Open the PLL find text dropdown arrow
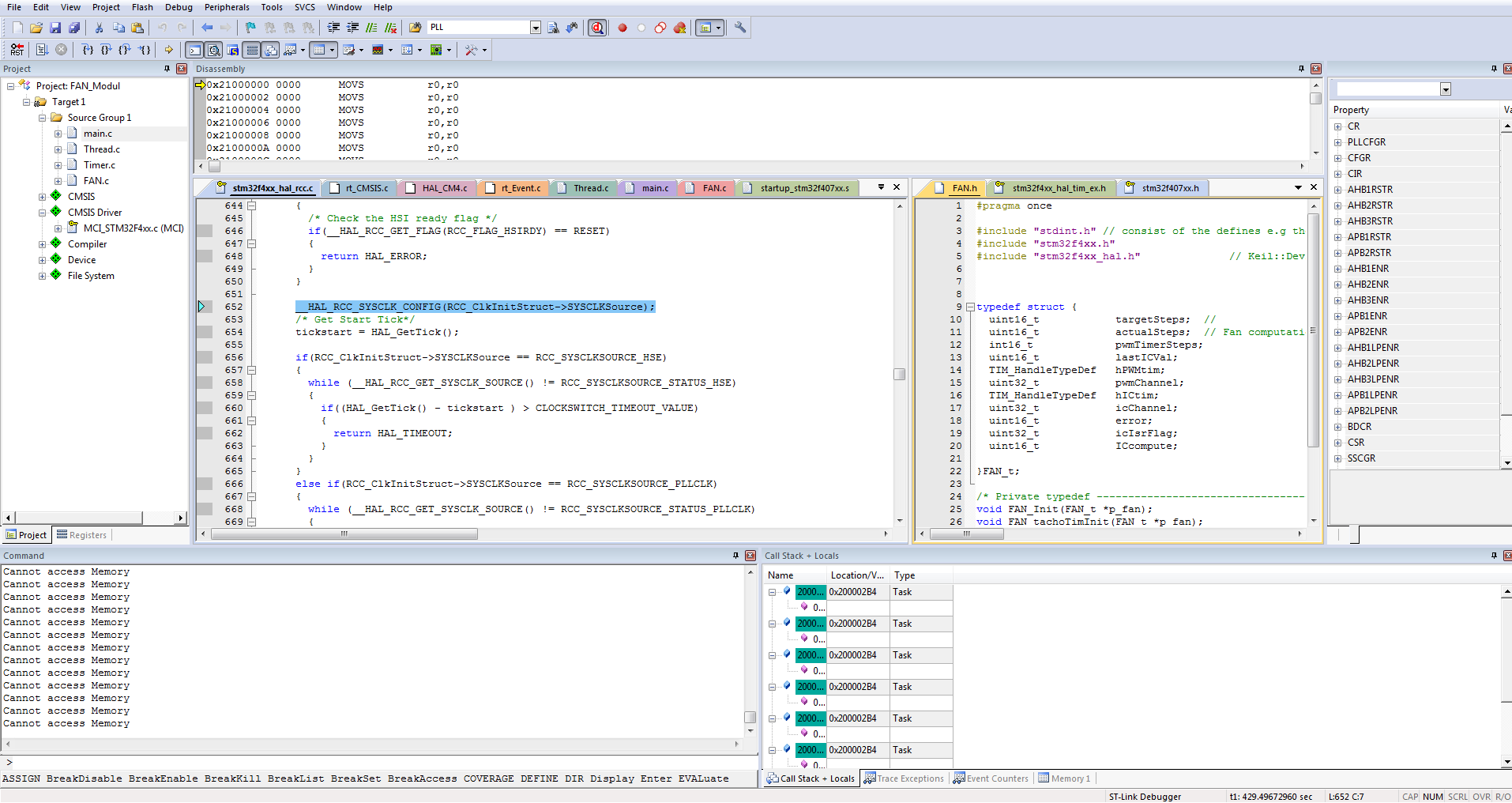Screen dimensions: 1512x803 535,28
